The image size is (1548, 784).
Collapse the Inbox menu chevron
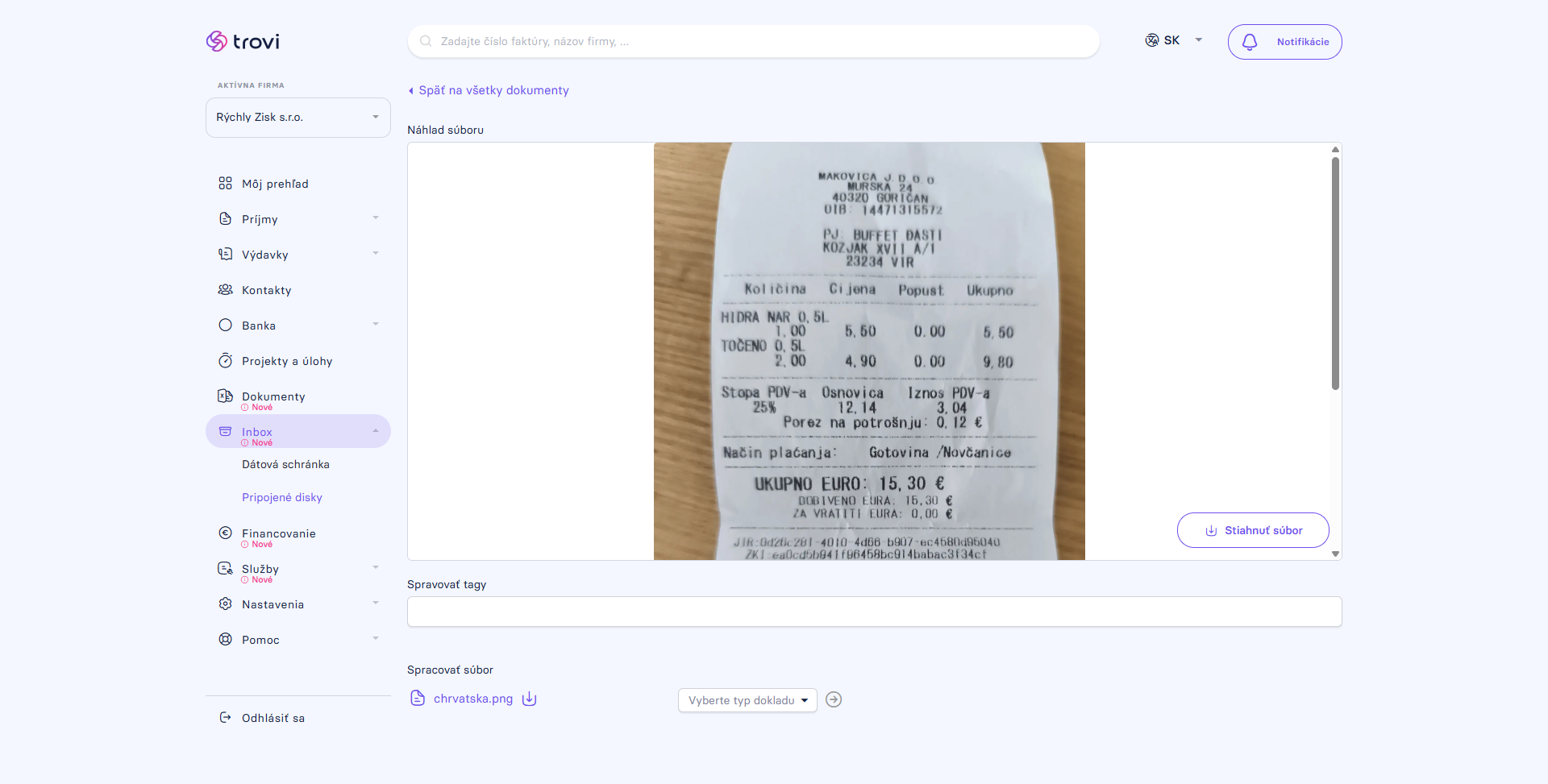pos(376,431)
